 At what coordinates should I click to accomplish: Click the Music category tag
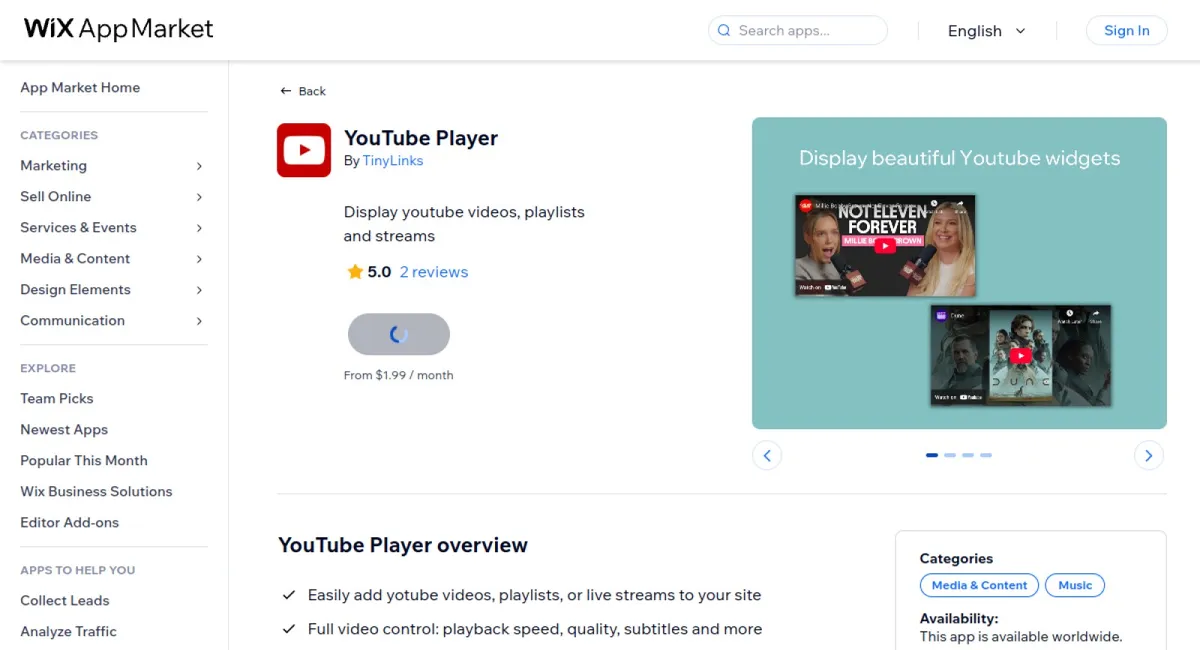coord(1075,586)
